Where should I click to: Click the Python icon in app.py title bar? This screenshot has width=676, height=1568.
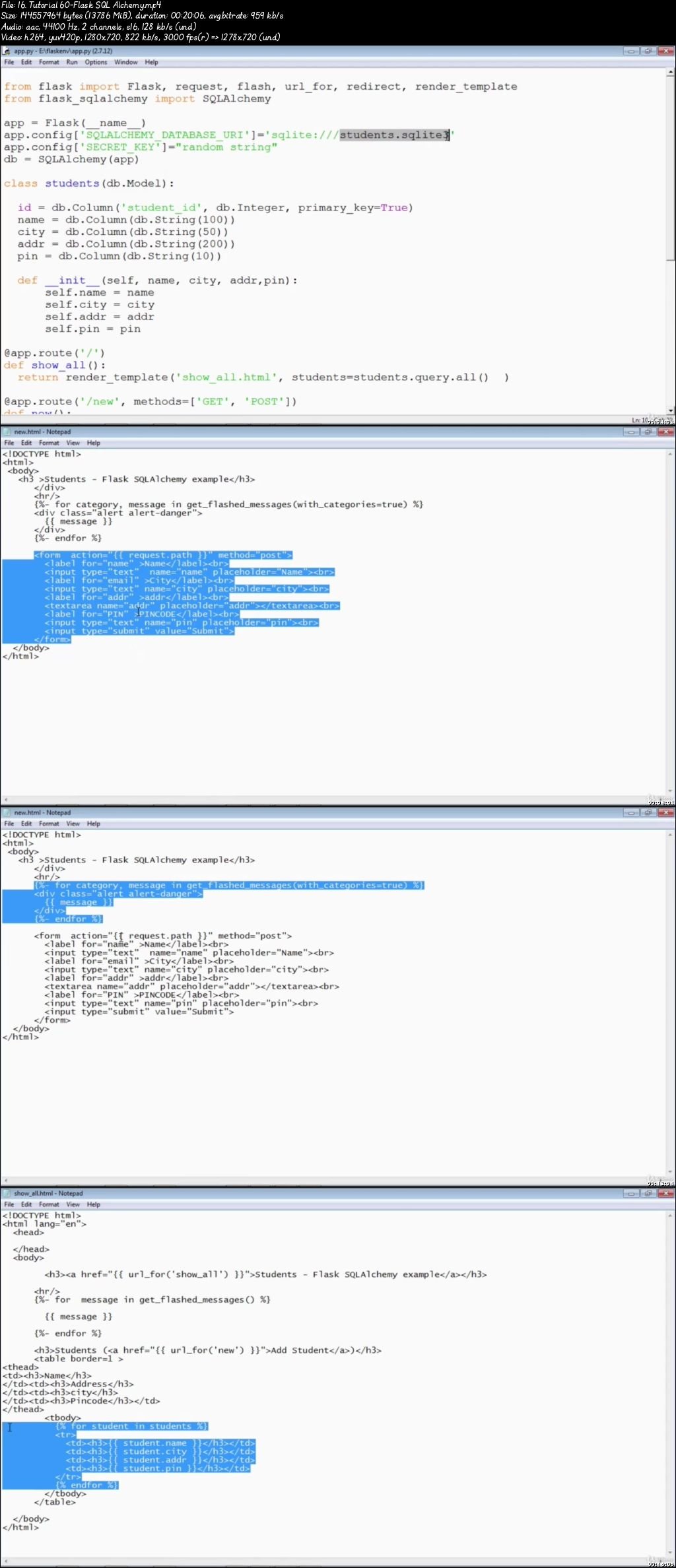7,51
